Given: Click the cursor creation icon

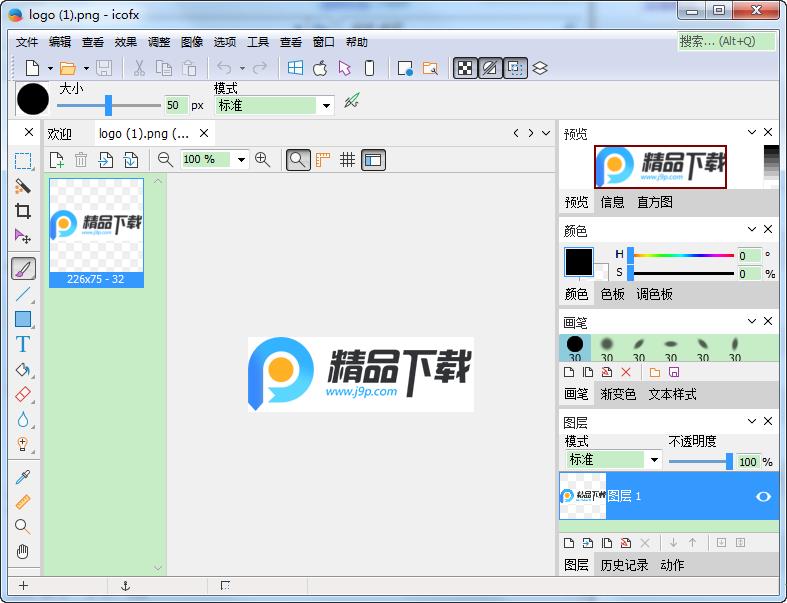Looking at the screenshot, I should [x=345, y=68].
